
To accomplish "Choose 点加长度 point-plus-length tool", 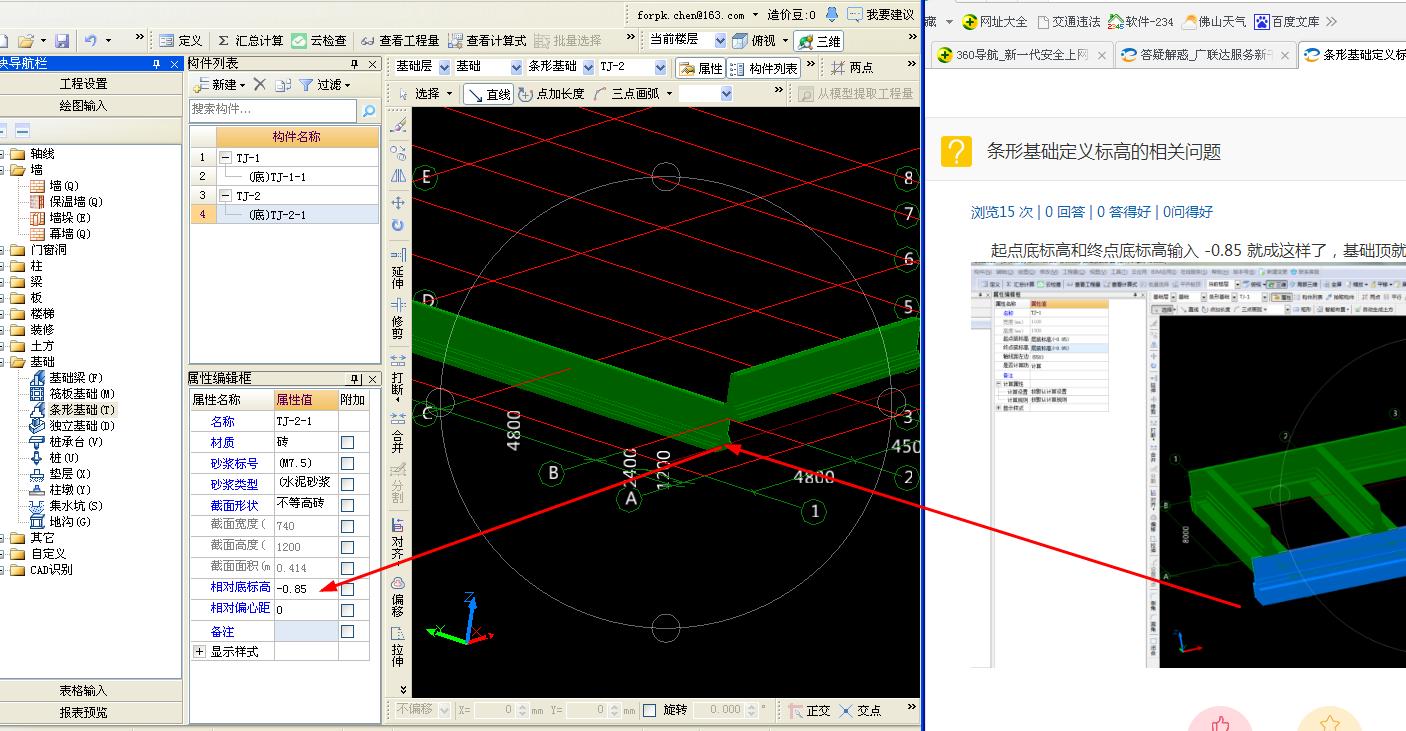I will pos(552,94).
